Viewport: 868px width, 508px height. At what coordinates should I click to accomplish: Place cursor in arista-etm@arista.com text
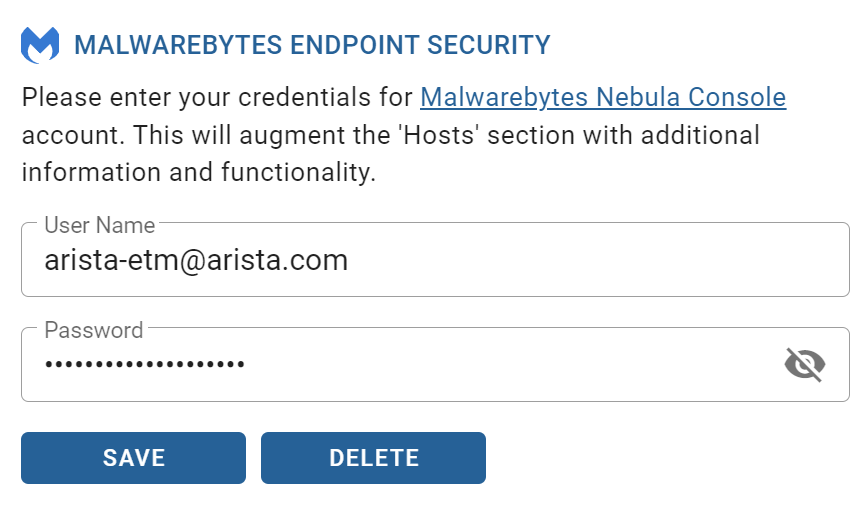tap(196, 260)
